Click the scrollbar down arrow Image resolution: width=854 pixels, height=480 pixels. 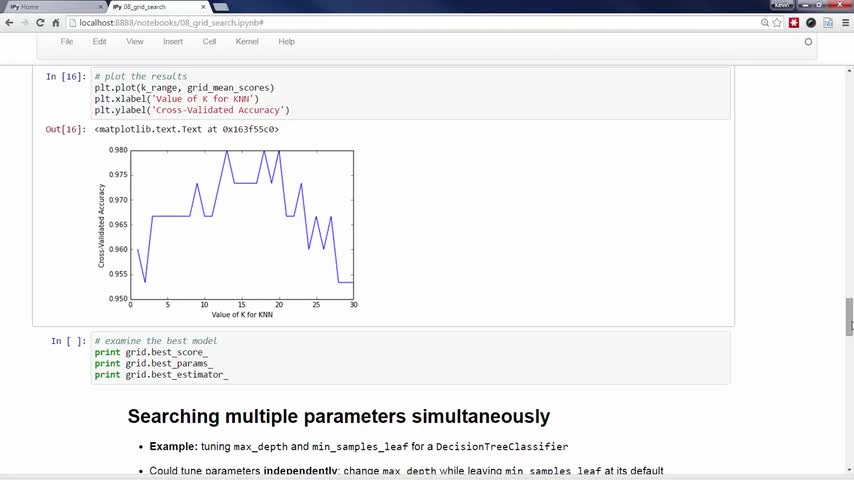(x=849, y=470)
